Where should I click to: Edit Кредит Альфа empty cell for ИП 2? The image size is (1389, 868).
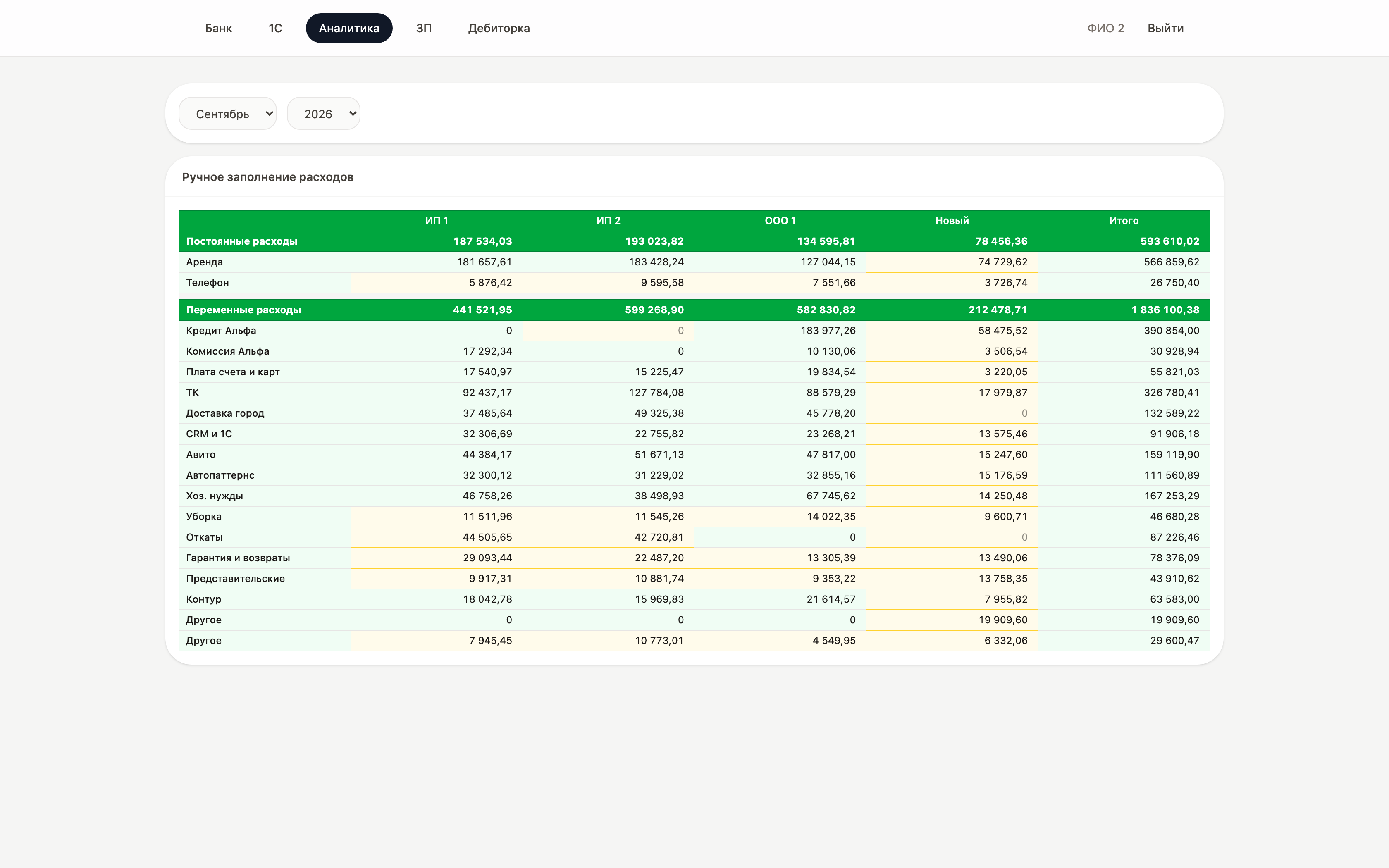click(x=609, y=331)
